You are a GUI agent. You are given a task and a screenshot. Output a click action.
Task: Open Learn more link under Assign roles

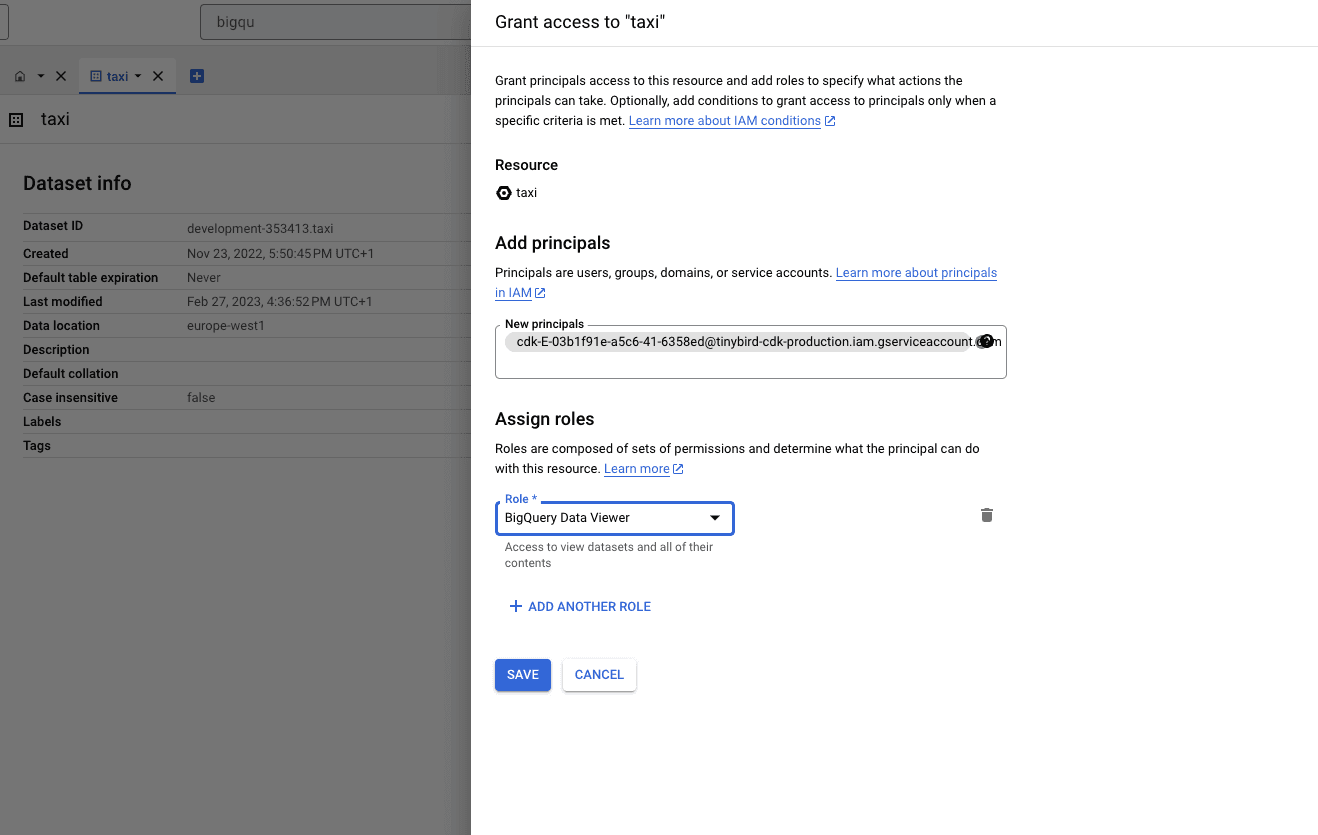pyautogui.click(x=637, y=469)
